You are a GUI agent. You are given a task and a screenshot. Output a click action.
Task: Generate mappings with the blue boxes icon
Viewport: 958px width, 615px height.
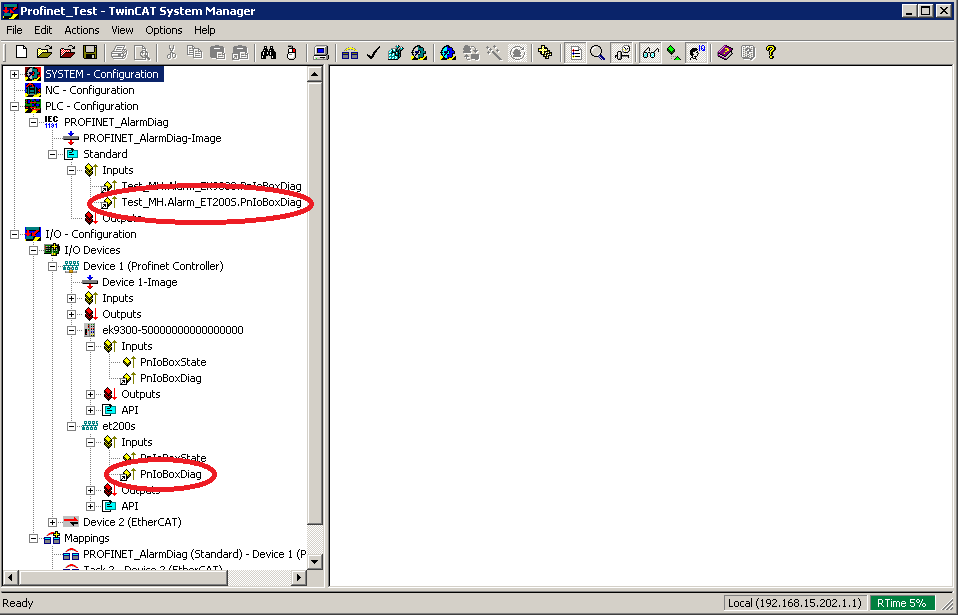(x=350, y=53)
